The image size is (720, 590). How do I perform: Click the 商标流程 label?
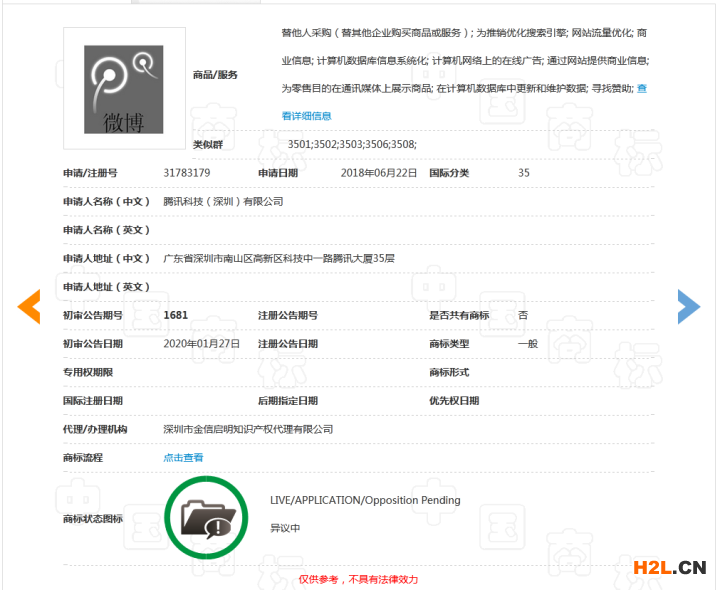click(83, 458)
